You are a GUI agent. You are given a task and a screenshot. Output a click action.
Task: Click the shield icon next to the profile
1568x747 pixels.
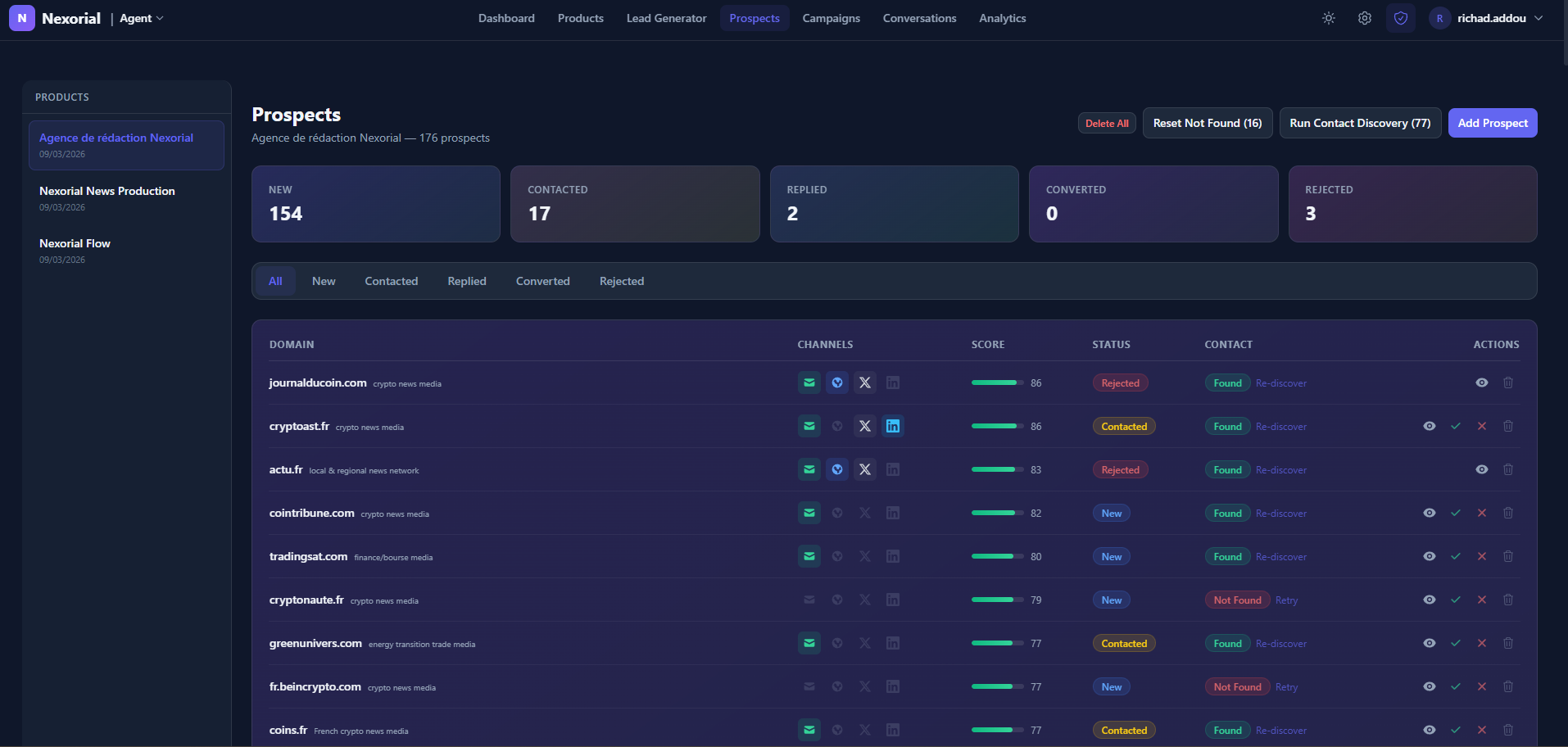click(1400, 17)
